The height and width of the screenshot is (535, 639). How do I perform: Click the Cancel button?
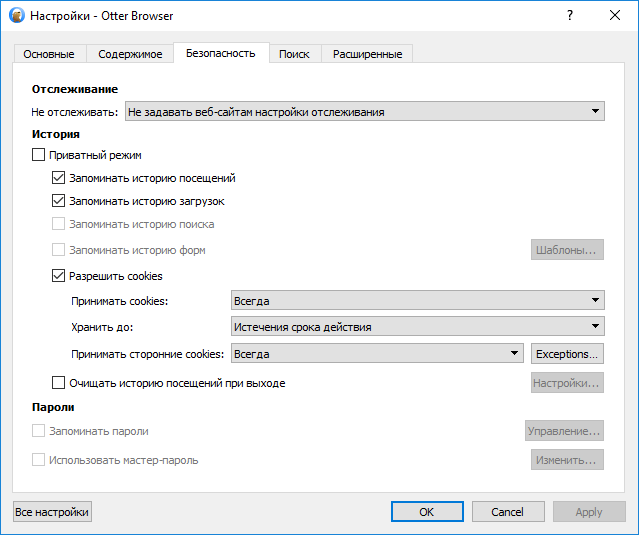507,512
